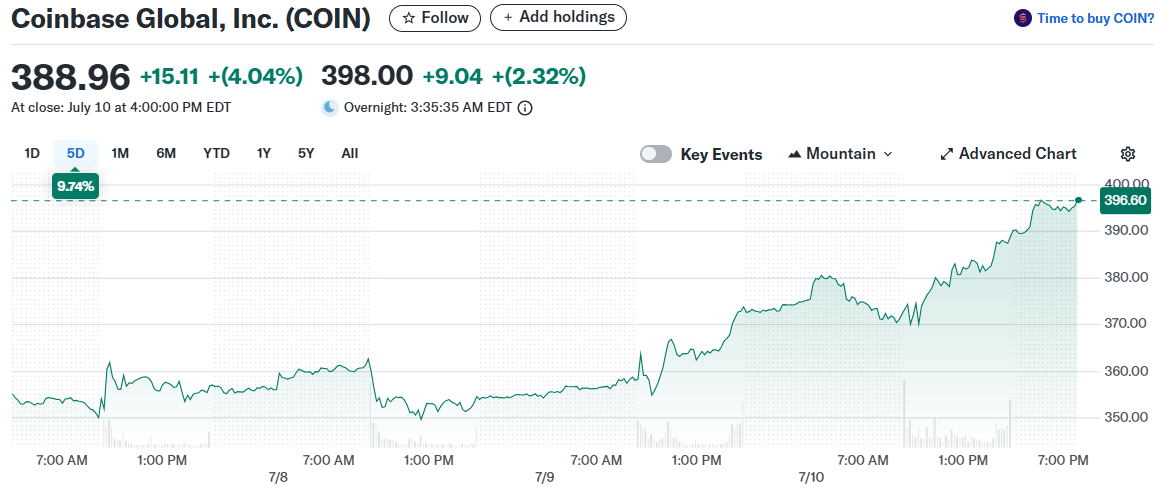Open chart settings gear icon

pyautogui.click(x=1127, y=154)
